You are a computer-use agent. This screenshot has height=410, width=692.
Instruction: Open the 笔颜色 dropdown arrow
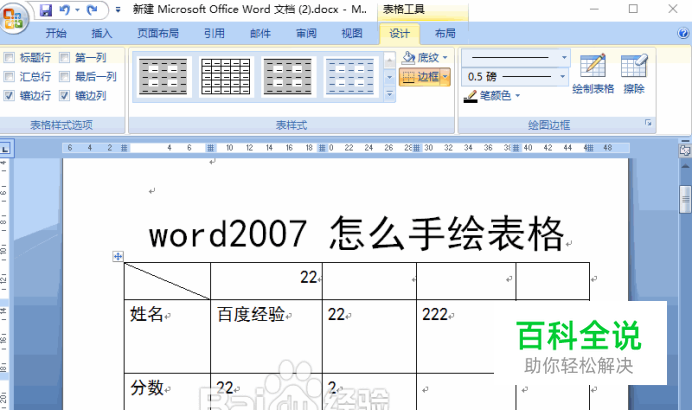tap(517, 96)
